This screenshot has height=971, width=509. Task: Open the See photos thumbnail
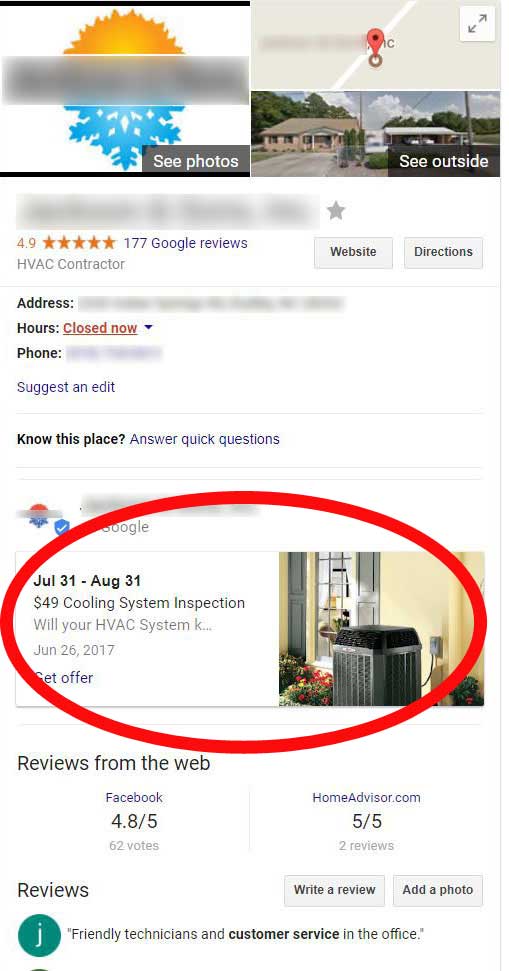(125, 88)
